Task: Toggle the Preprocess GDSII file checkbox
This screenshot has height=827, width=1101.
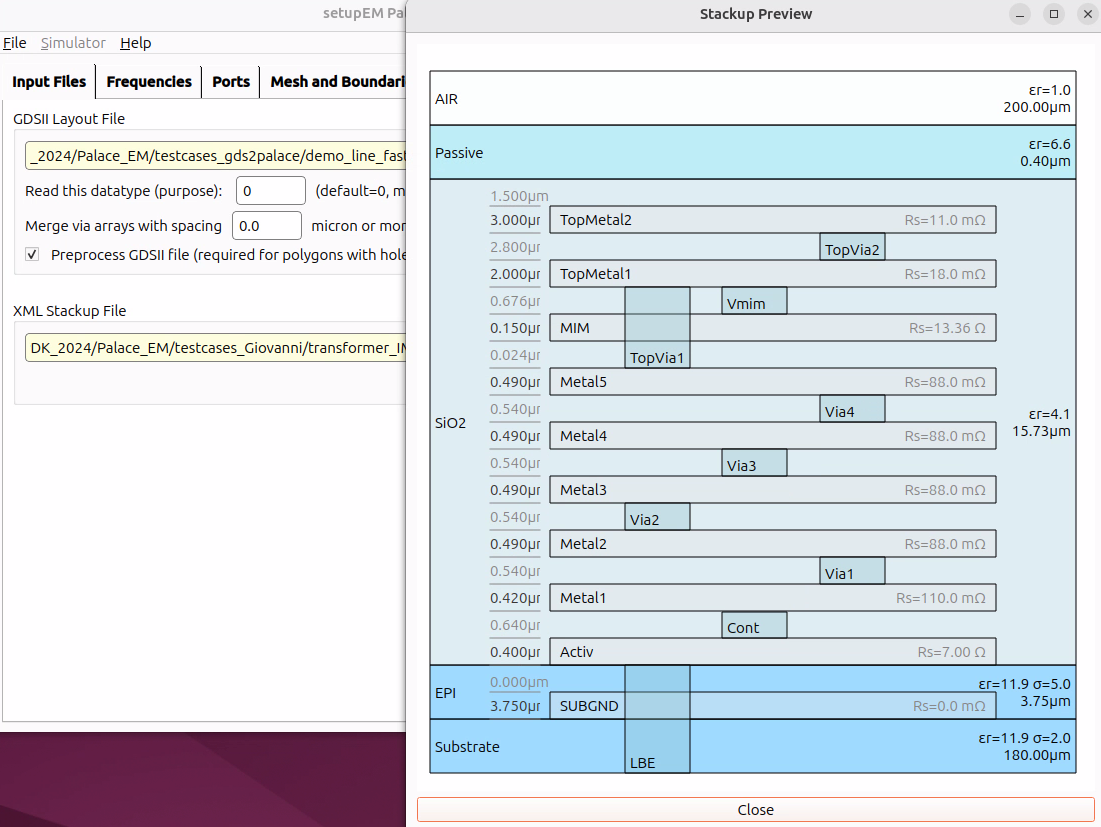Action: (x=32, y=254)
